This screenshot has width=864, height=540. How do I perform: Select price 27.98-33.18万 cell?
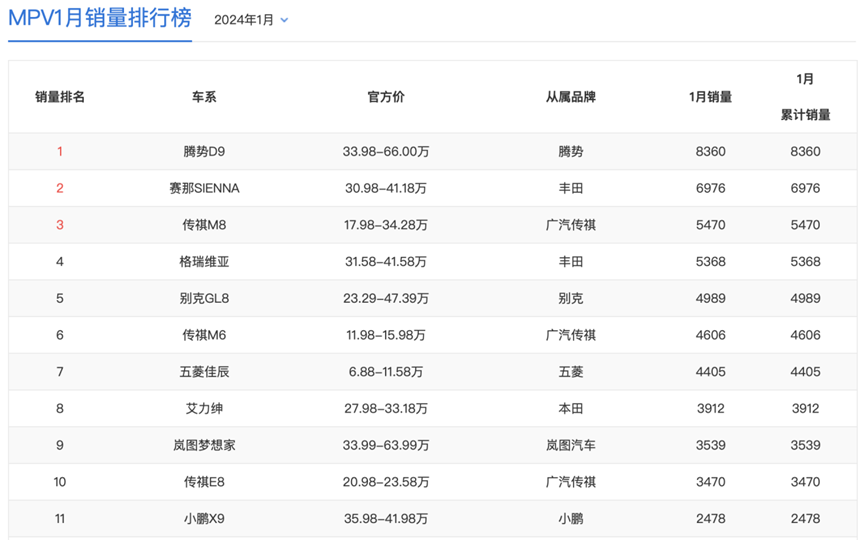tap(386, 409)
